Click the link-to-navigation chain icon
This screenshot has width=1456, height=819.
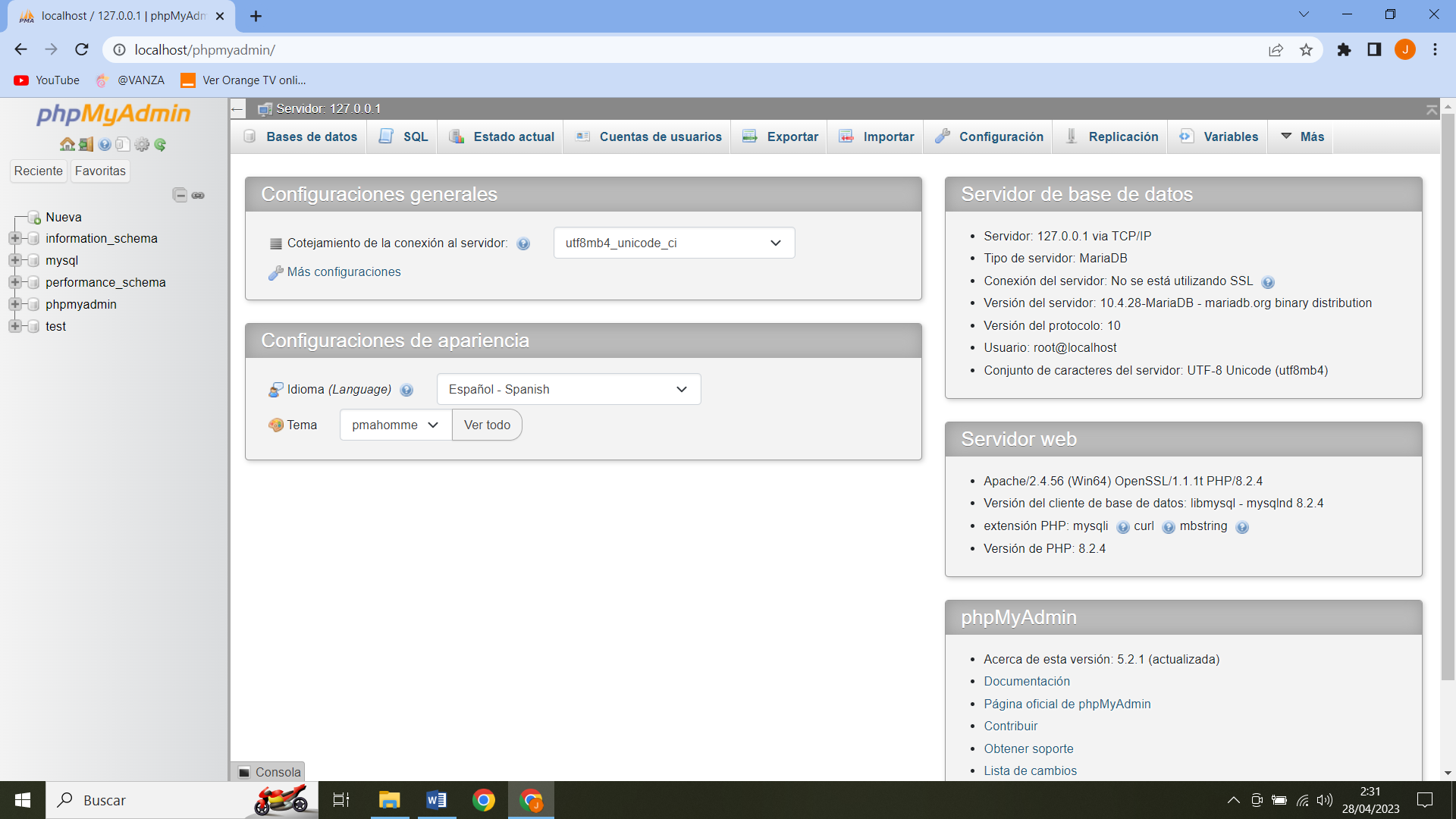point(198,195)
